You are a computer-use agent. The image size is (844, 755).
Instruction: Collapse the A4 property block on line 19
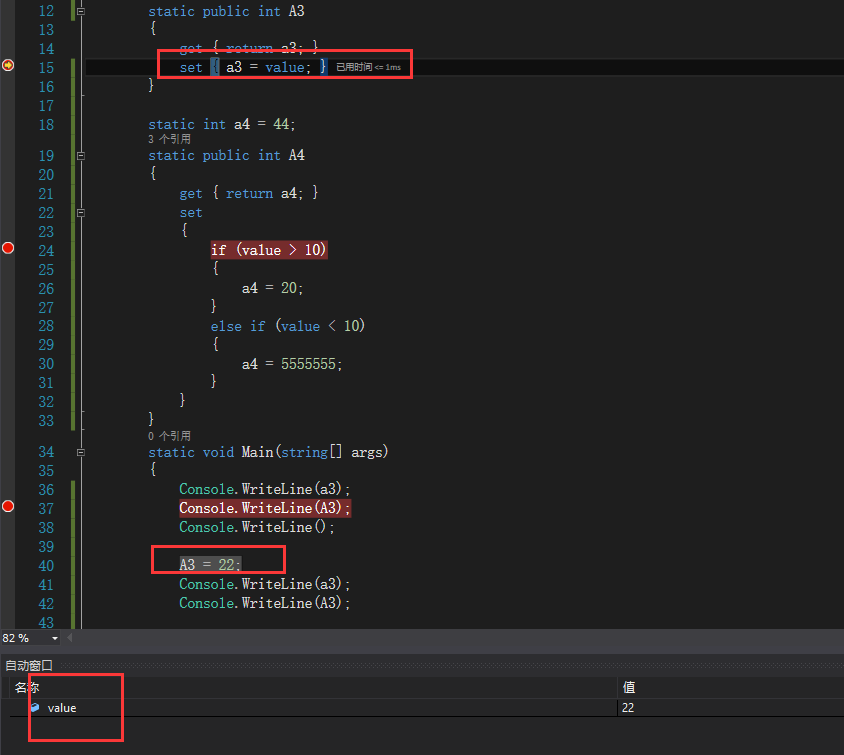click(79, 155)
